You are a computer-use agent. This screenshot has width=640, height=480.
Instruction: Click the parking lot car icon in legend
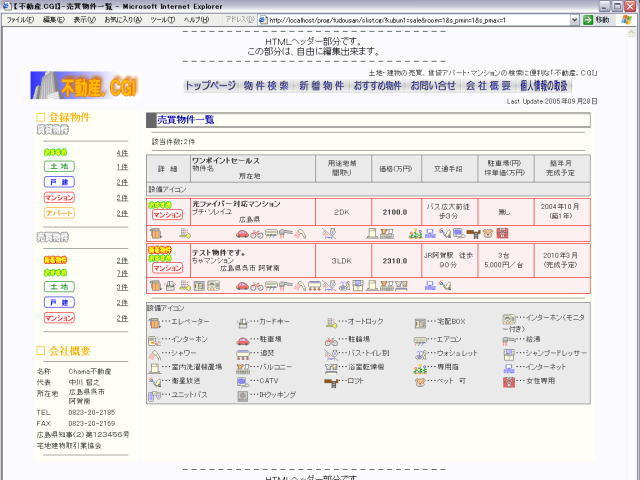pos(243,339)
